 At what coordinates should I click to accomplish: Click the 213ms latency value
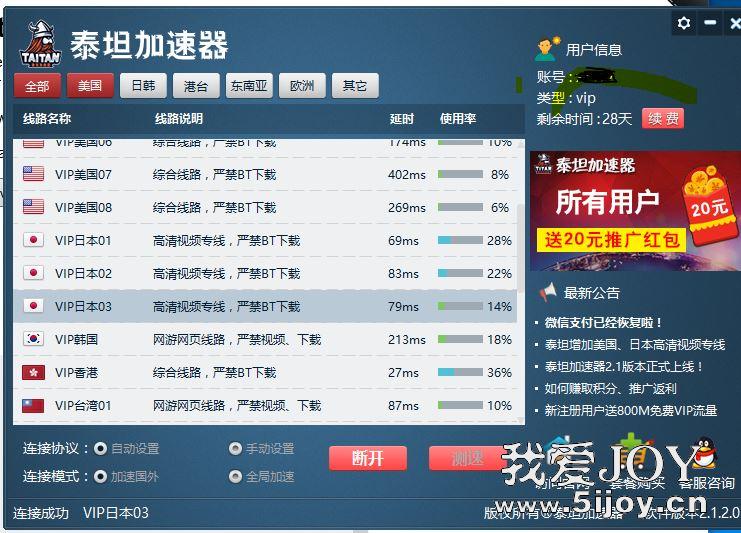pos(407,339)
